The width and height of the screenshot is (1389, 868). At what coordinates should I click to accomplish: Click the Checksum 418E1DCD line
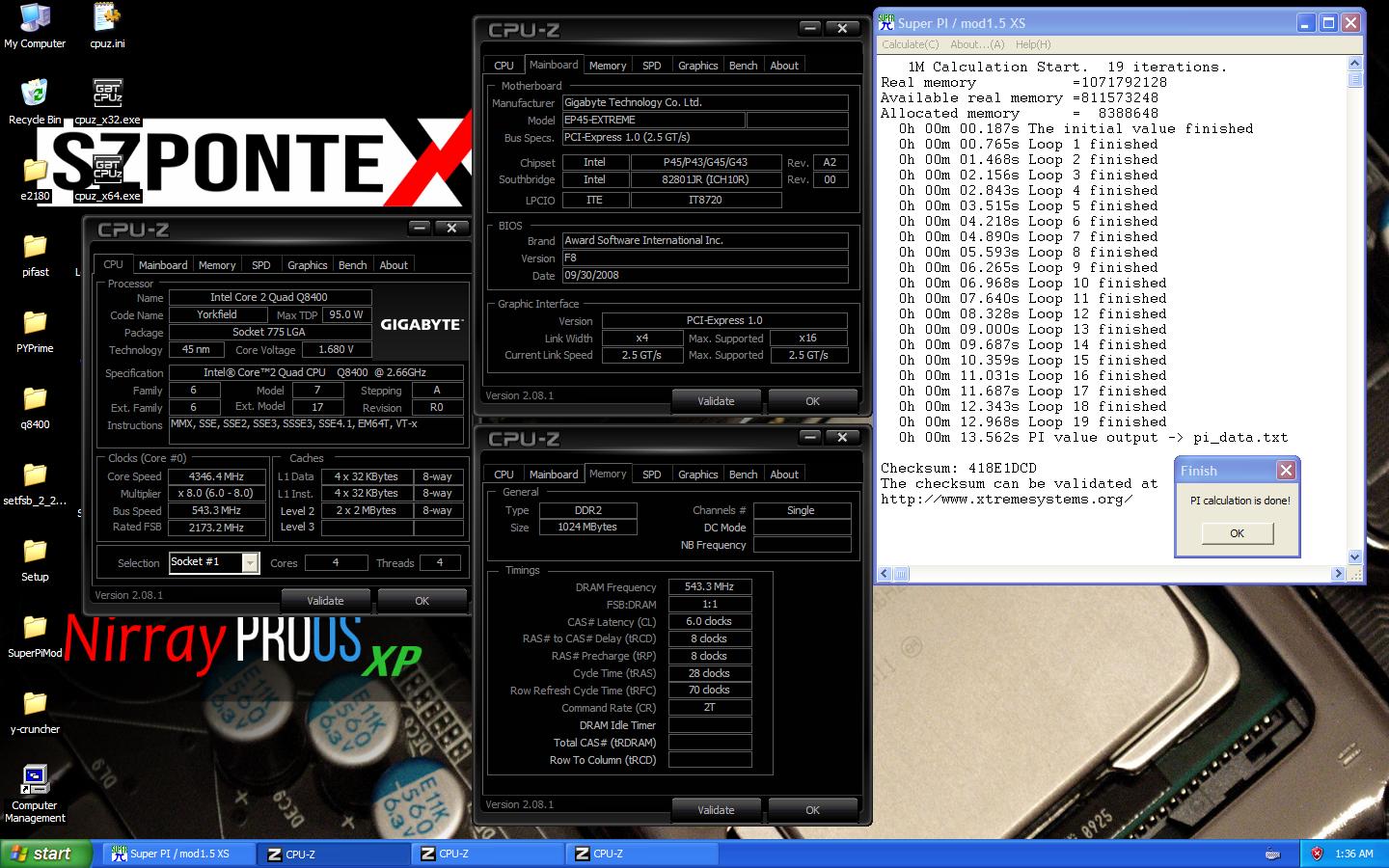click(959, 468)
